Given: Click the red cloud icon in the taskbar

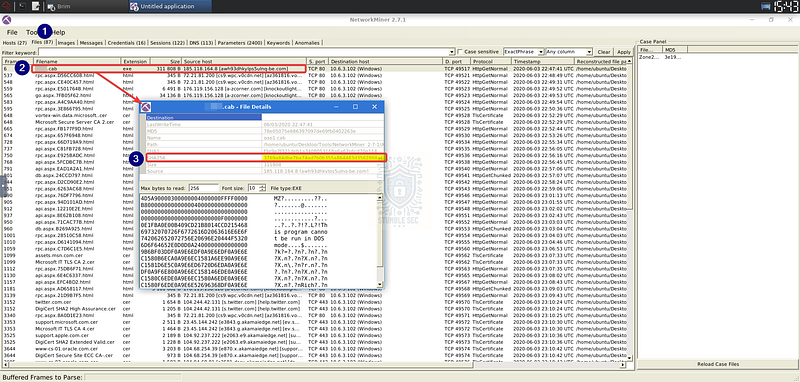Looking at the screenshot, I should [x=7, y=6].
